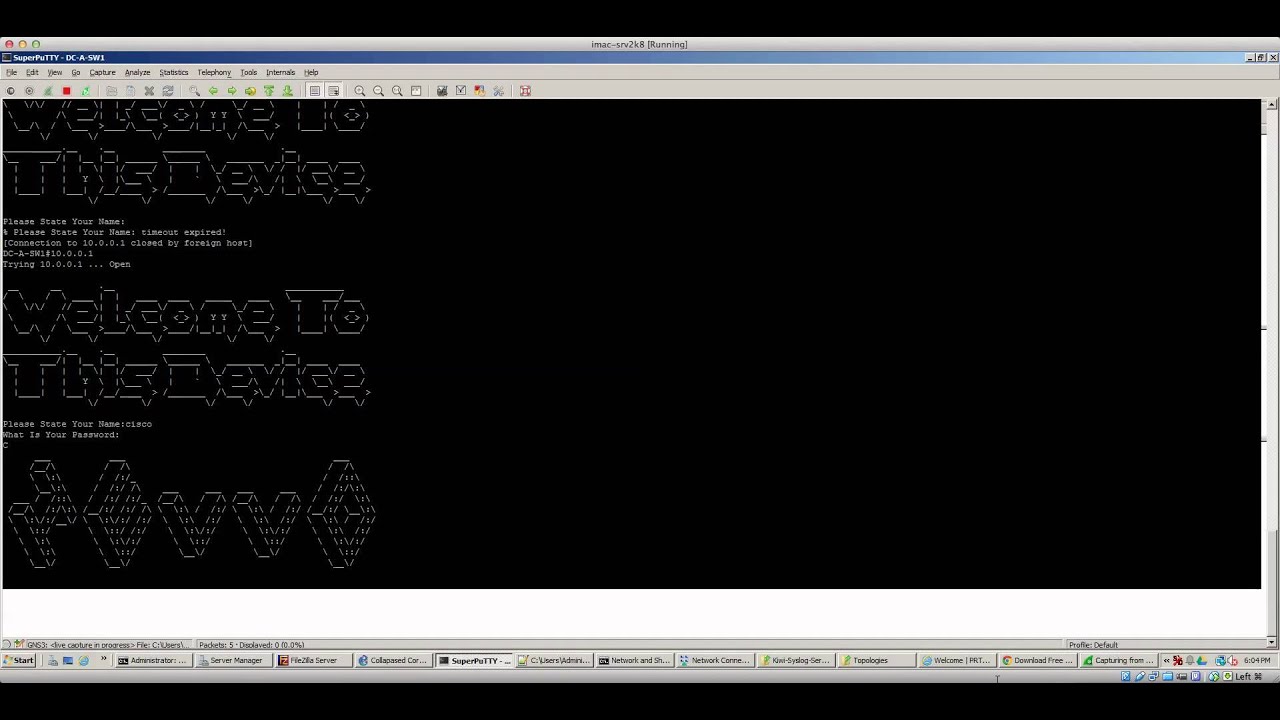Click the Internet Explorer quick launch icon
This screenshot has width=1280, height=720.
pos(84,660)
